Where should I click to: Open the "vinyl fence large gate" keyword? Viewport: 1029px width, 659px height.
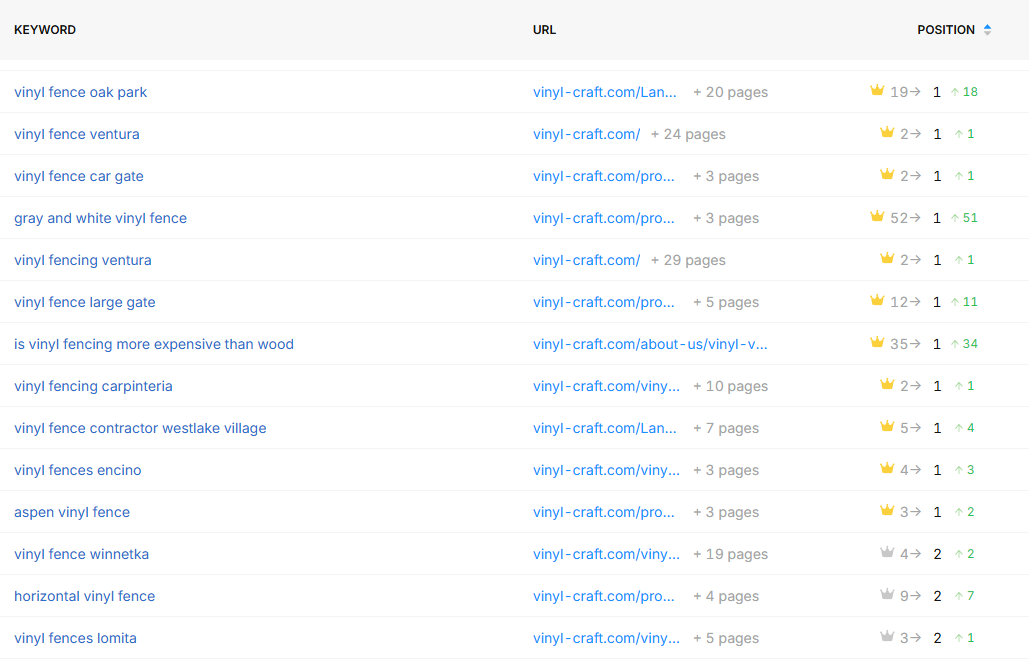point(85,303)
